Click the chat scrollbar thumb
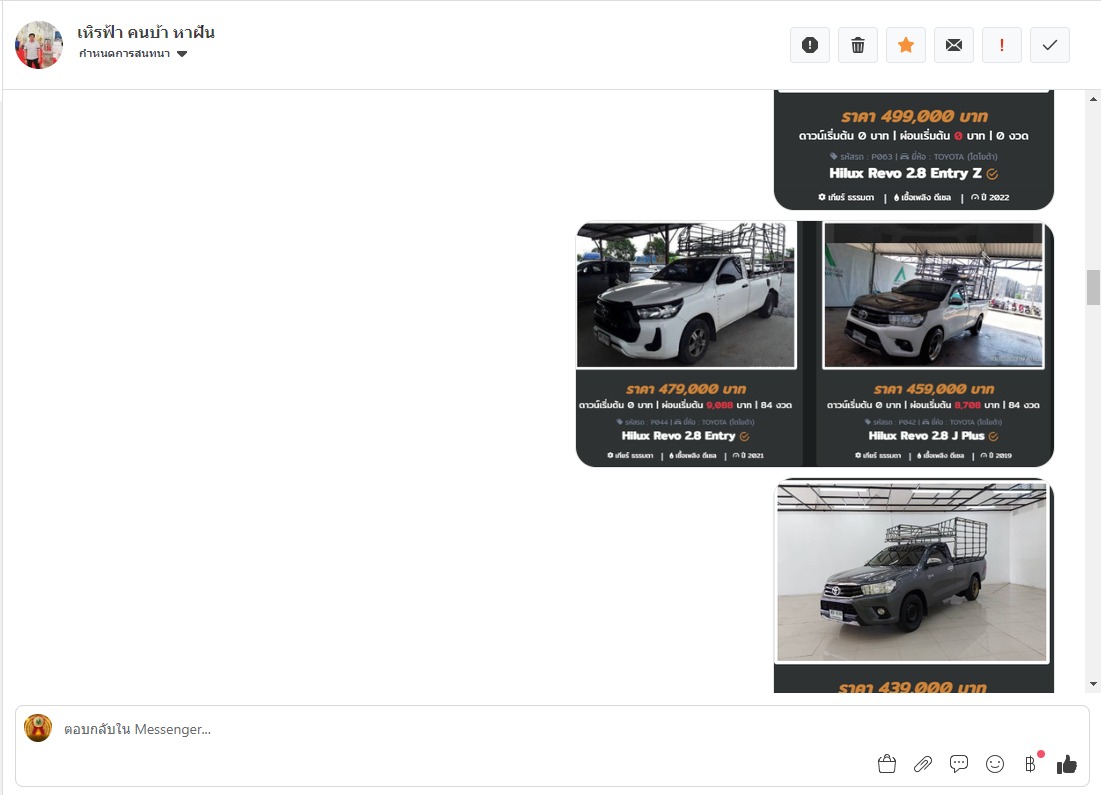 click(x=1093, y=287)
